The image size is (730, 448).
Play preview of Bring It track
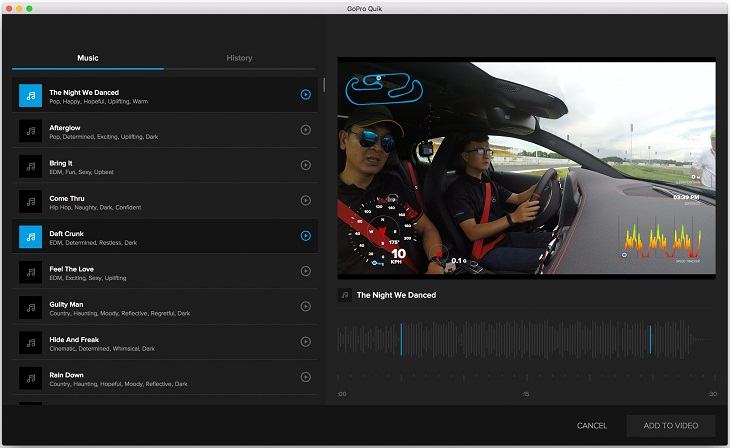pos(305,165)
